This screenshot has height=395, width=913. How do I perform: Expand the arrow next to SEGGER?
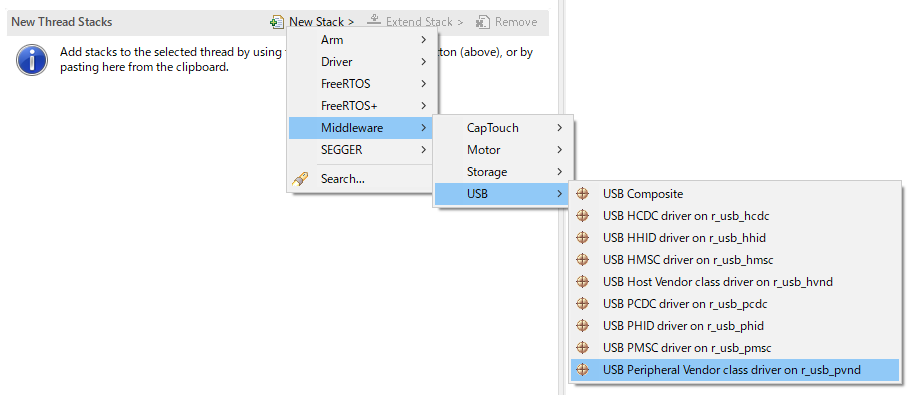click(x=423, y=150)
